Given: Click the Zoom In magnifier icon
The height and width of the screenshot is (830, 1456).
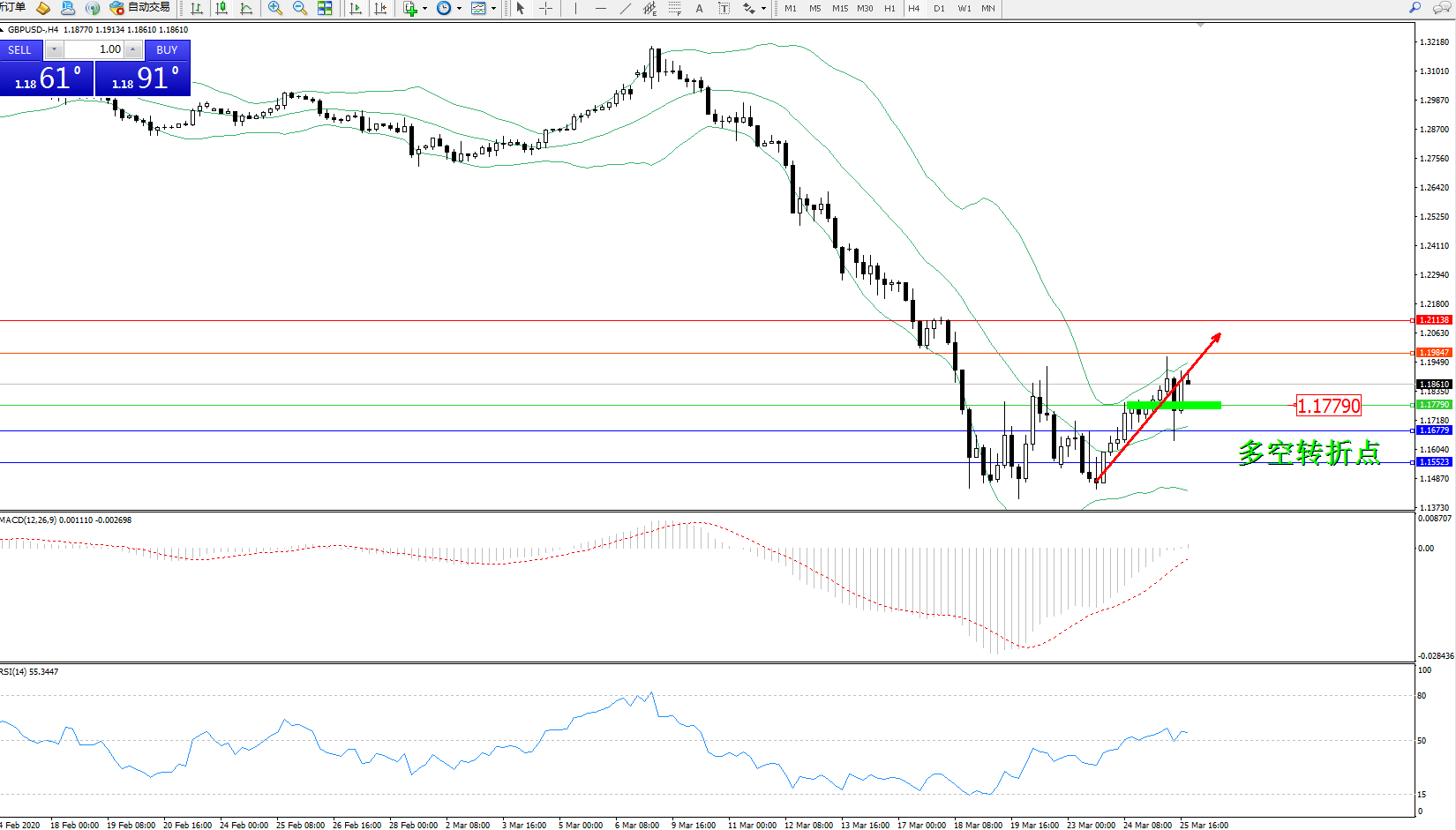Looking at the screenshot, I should click(x=274, y=8).
